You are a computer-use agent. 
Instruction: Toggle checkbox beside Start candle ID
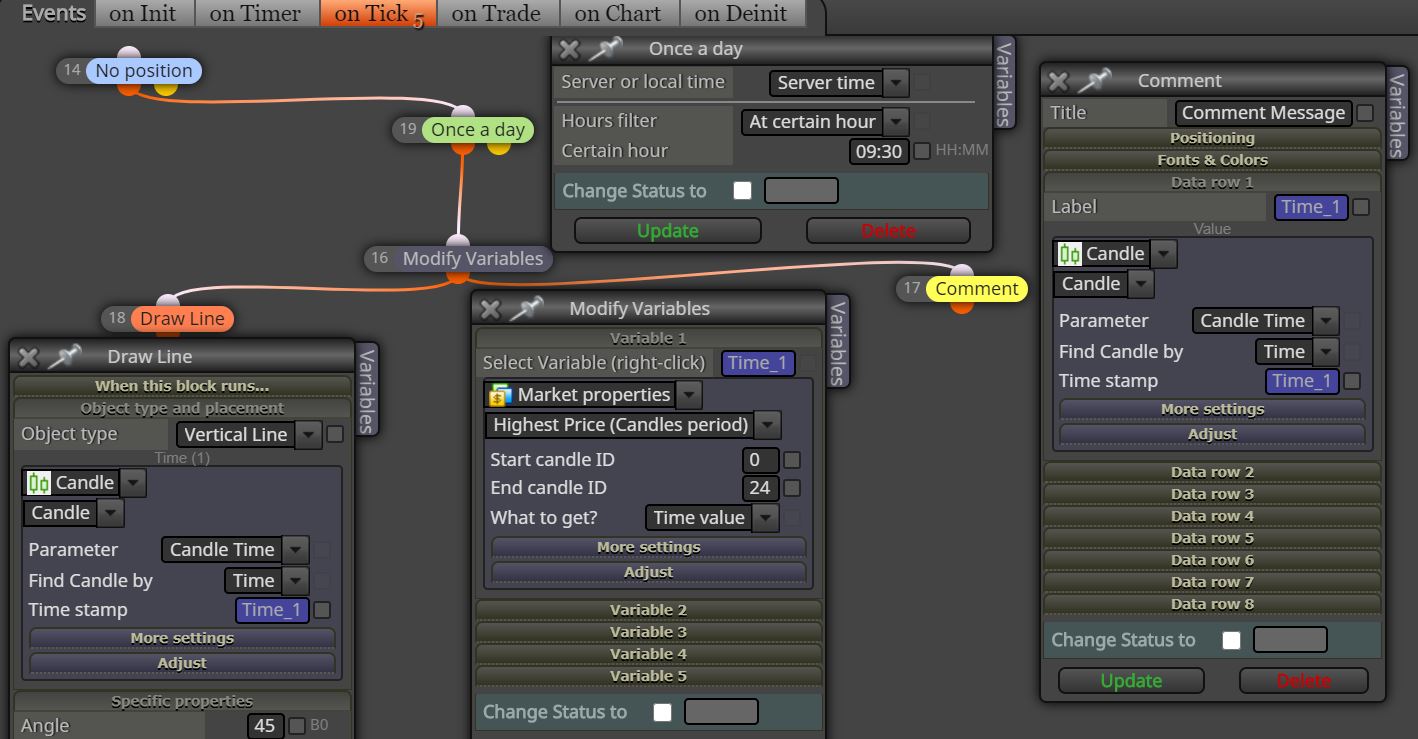coord(792,460)
